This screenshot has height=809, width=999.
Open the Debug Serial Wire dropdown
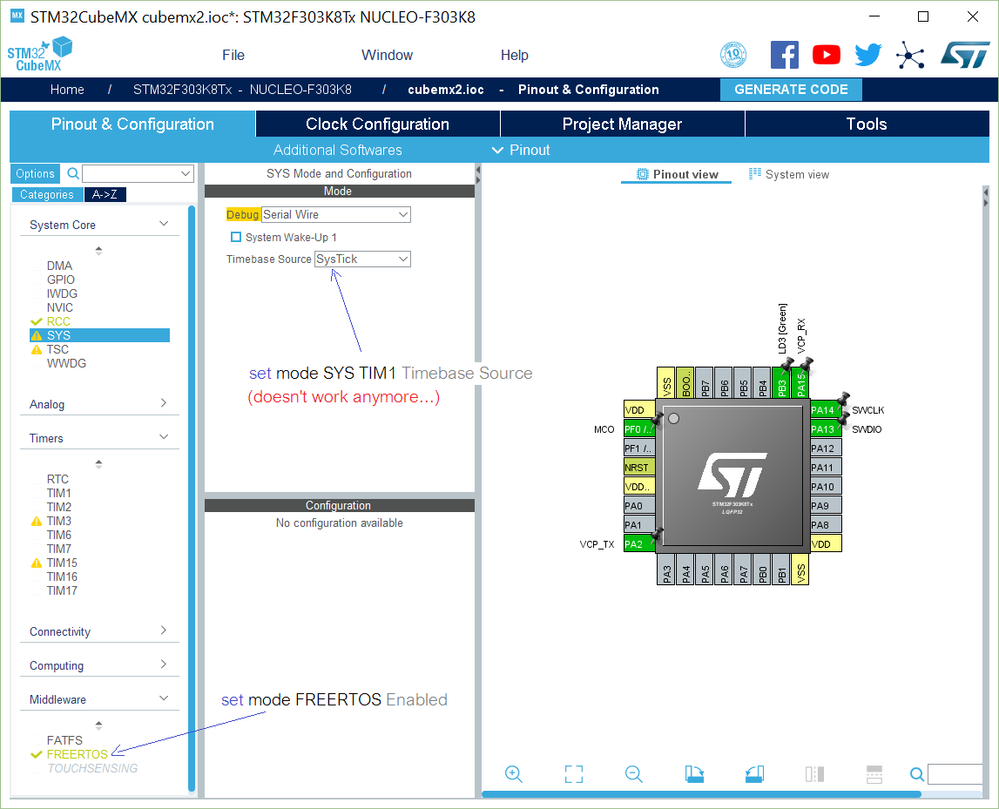point(336,215)
